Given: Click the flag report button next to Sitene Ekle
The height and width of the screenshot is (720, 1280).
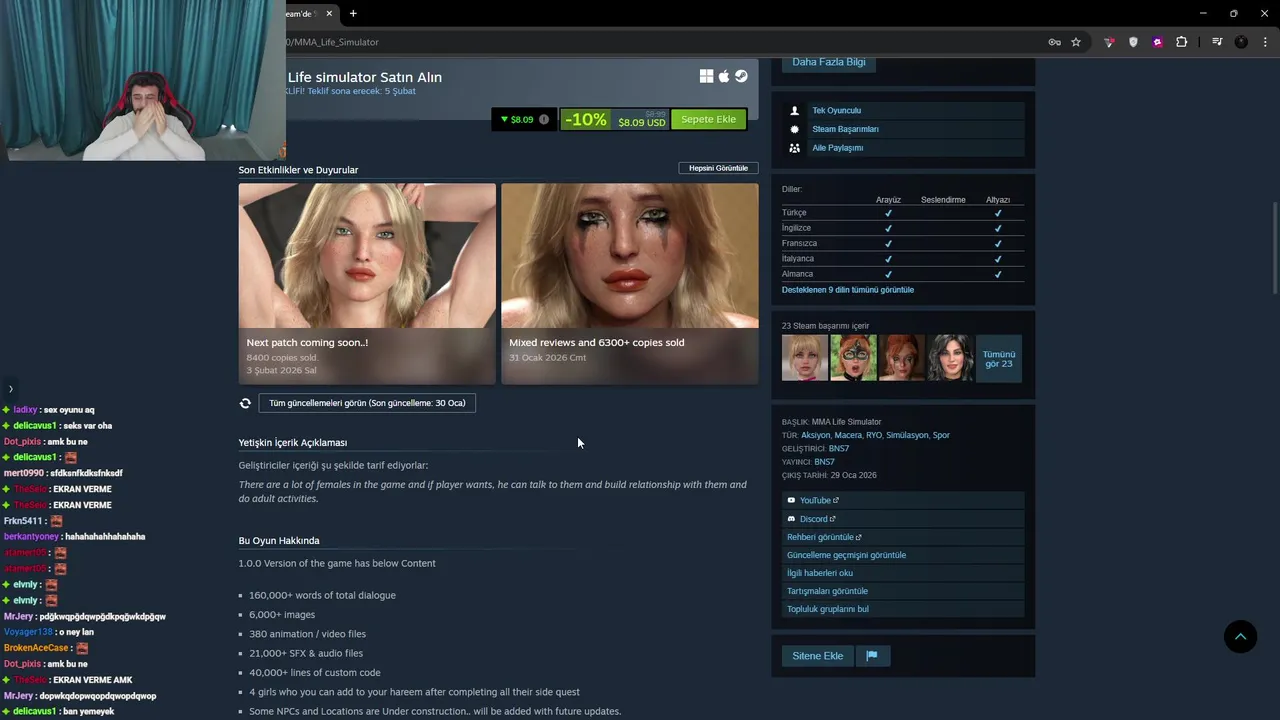Looking at the screenshot, I should pyautogui.click(x=872, y=656).
